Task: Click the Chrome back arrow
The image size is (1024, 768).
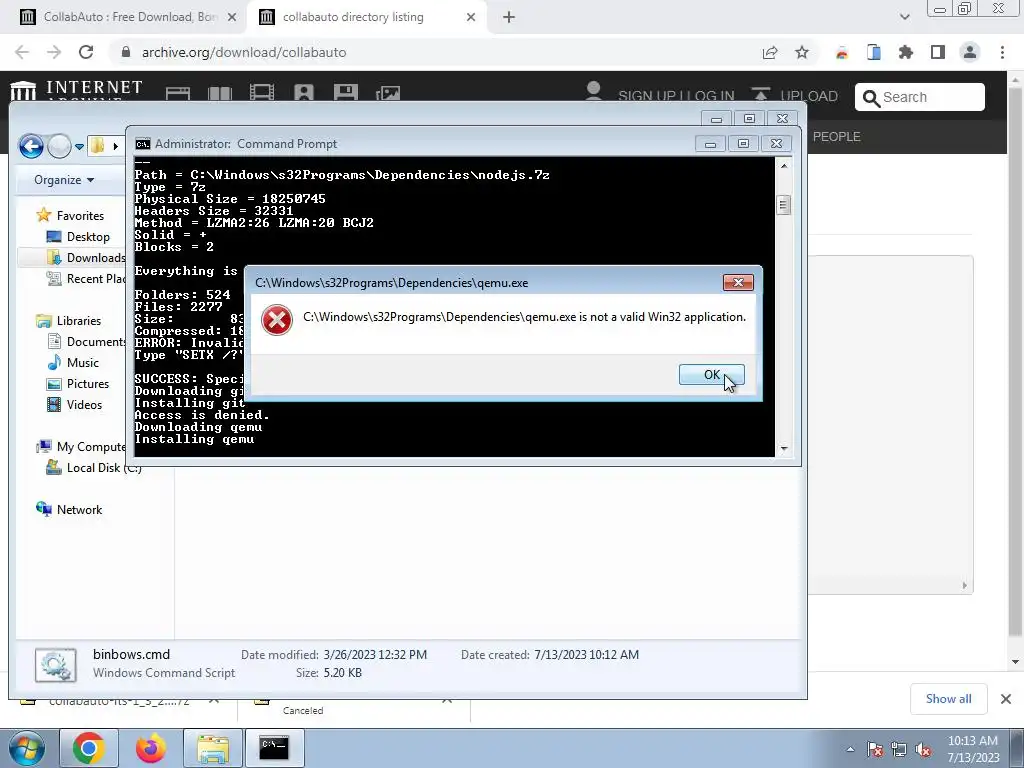Action: coord(22,52)
